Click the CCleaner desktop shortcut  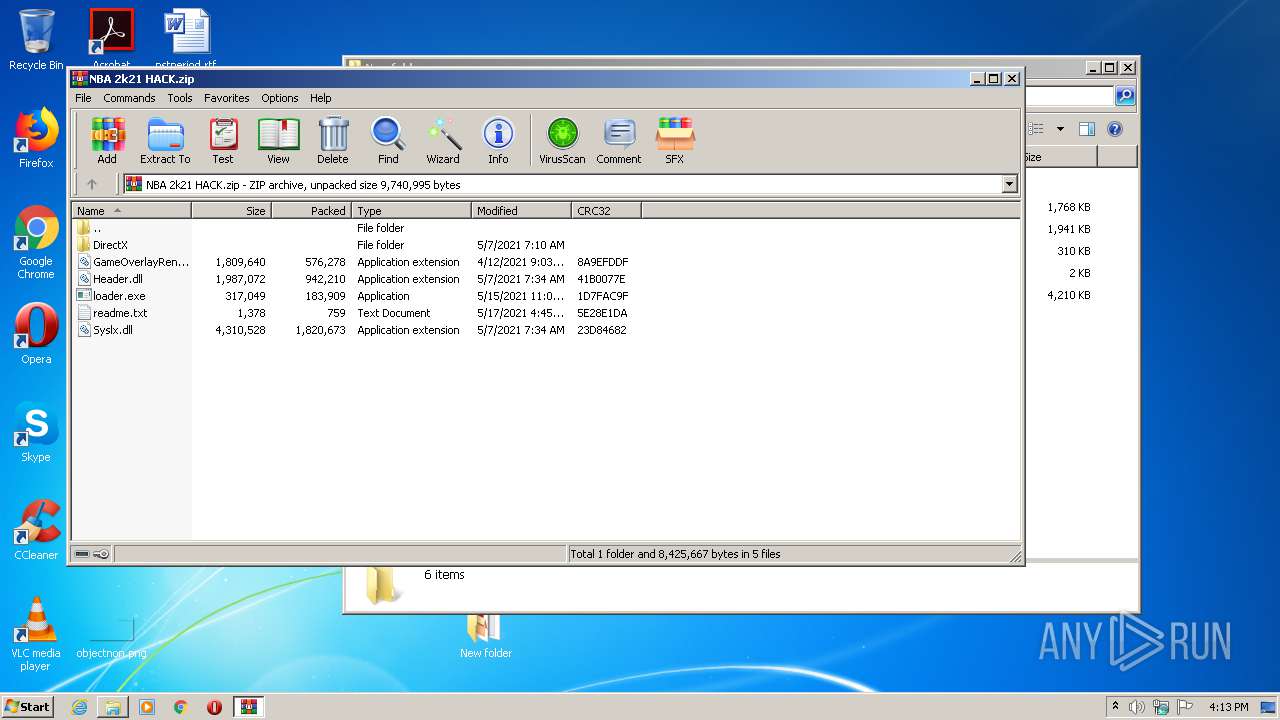coord(36,530)
